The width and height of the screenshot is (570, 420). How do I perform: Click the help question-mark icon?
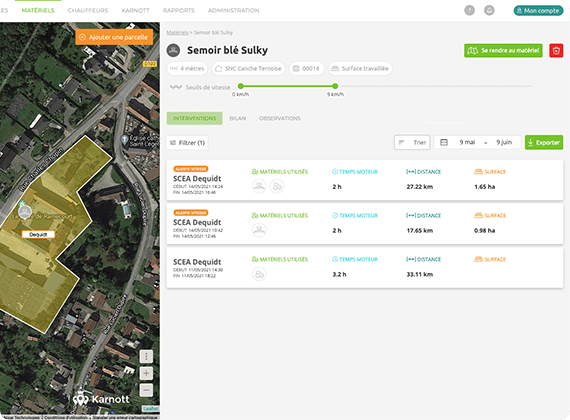tap(469, 10)
